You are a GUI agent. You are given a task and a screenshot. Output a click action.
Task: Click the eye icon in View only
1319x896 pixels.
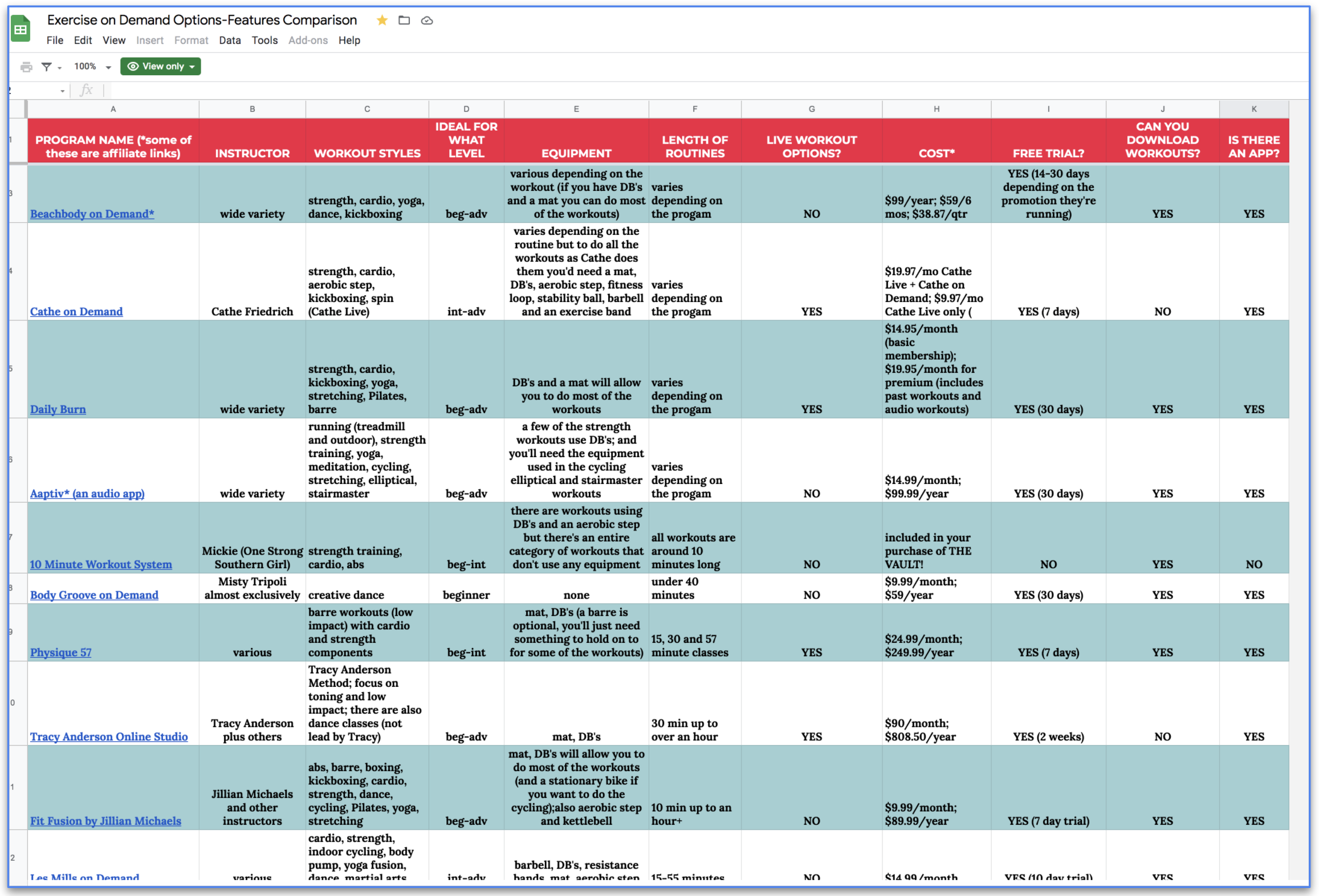(x=133, y=66)
